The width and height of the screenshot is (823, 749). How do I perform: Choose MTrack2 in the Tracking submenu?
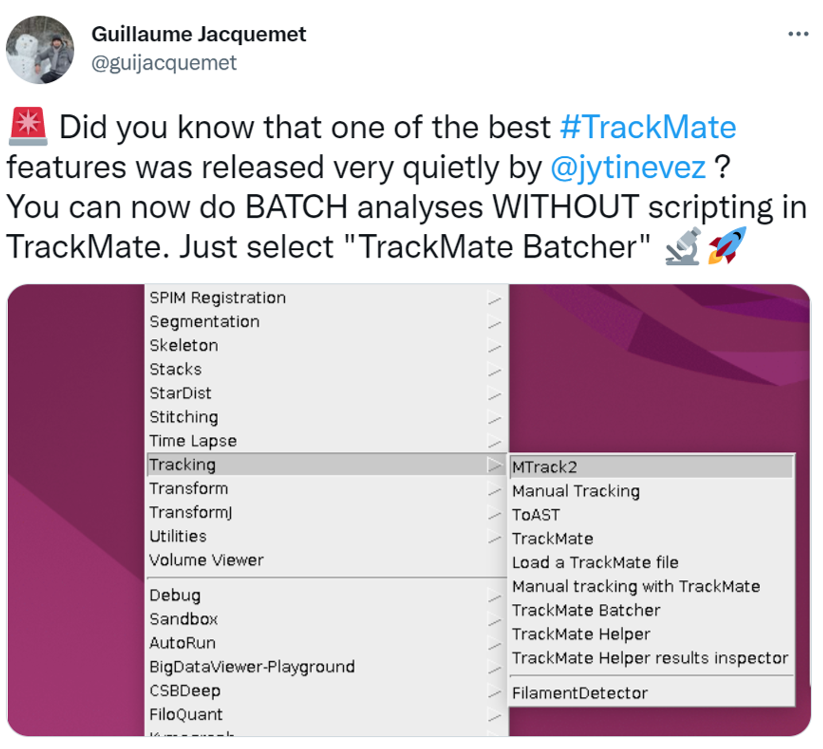tap(545, 467)
